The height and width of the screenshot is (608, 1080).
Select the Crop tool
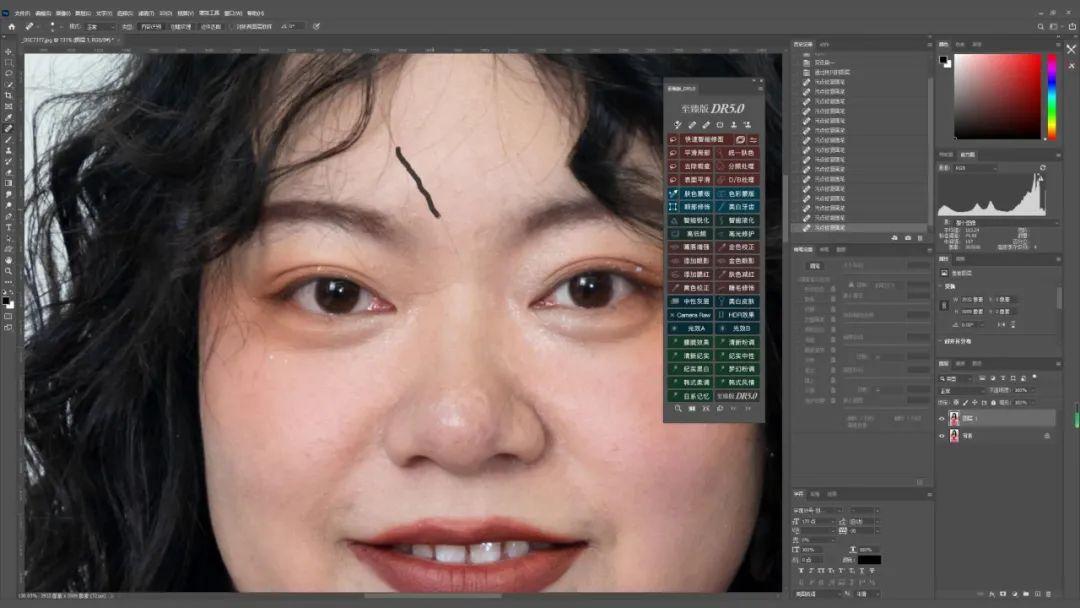point(8,92)
